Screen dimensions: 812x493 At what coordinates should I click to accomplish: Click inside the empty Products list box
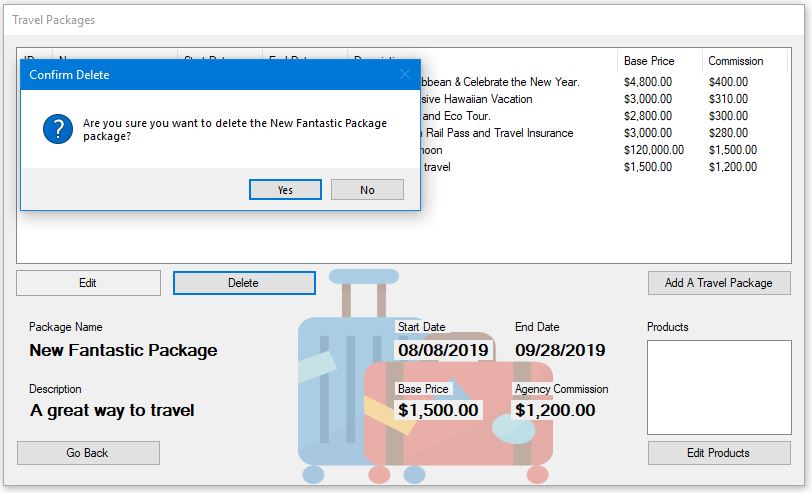tap(718, 384)
